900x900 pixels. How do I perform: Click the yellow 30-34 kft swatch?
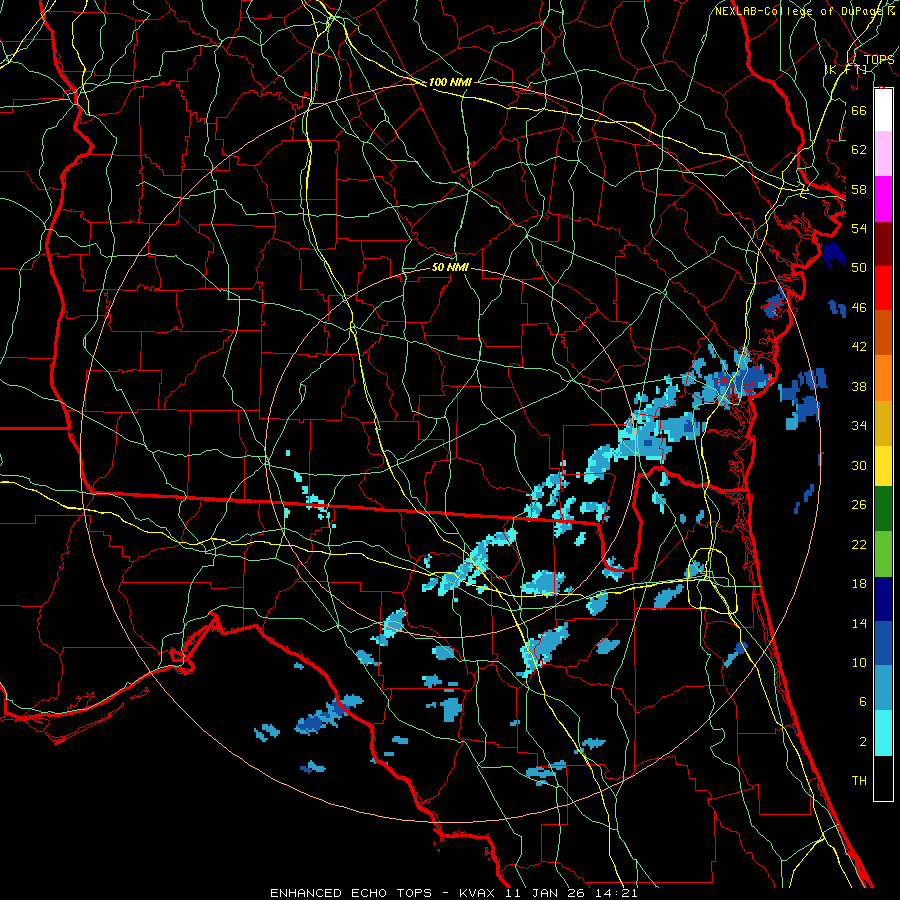(x=883, y=465)
